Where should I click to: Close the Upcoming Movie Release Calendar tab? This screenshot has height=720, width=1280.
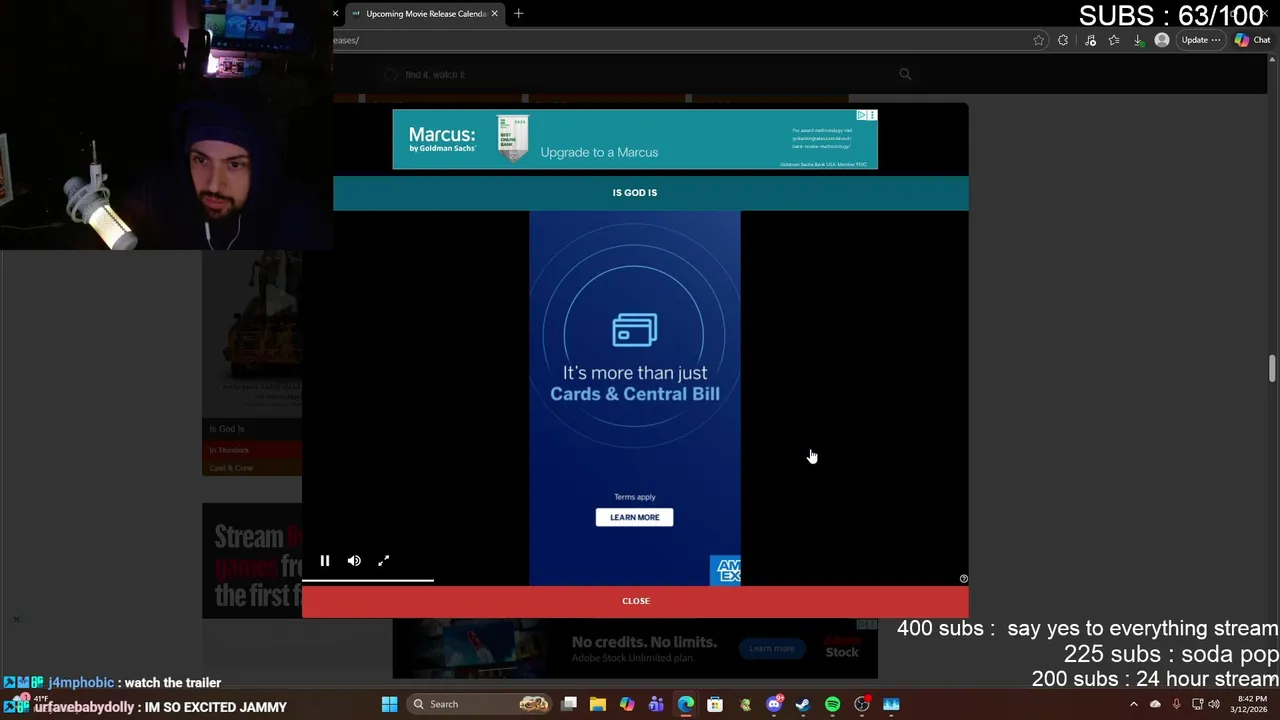tap(494, 14)
